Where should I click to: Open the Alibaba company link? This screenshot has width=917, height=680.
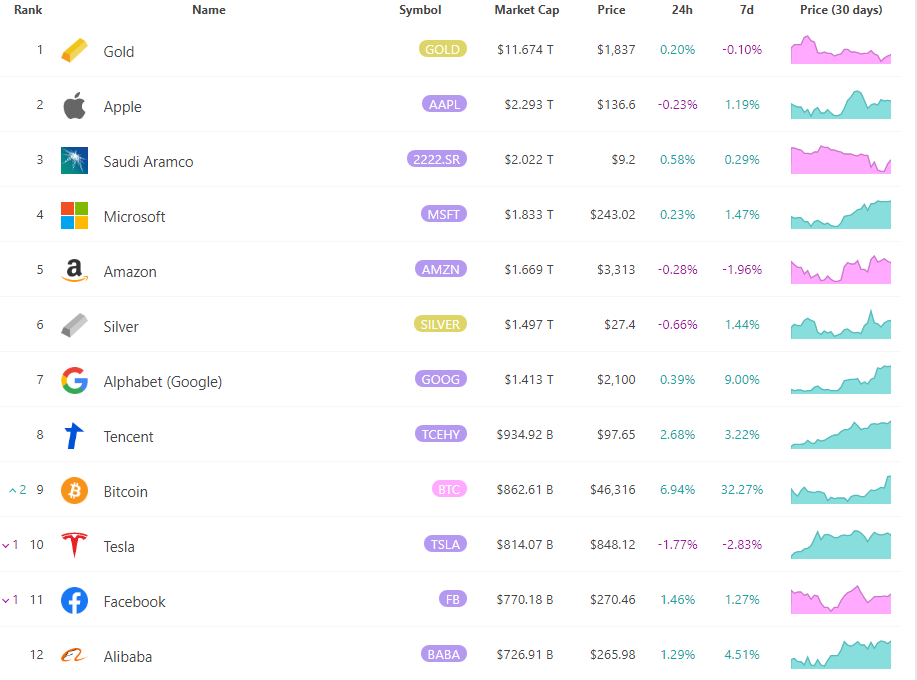click(127, 656)
